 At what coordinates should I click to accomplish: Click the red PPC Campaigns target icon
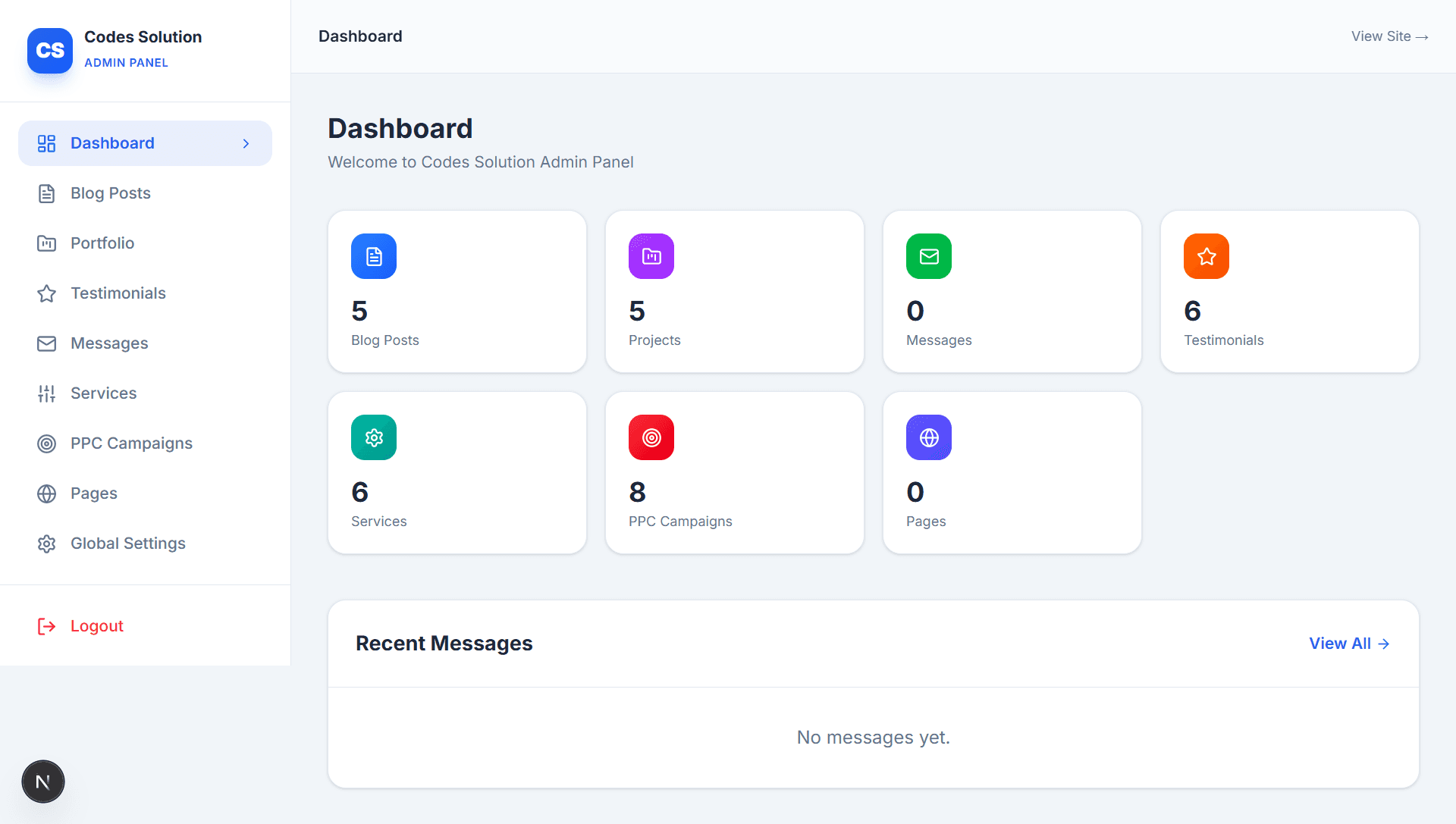pos(651,437)
